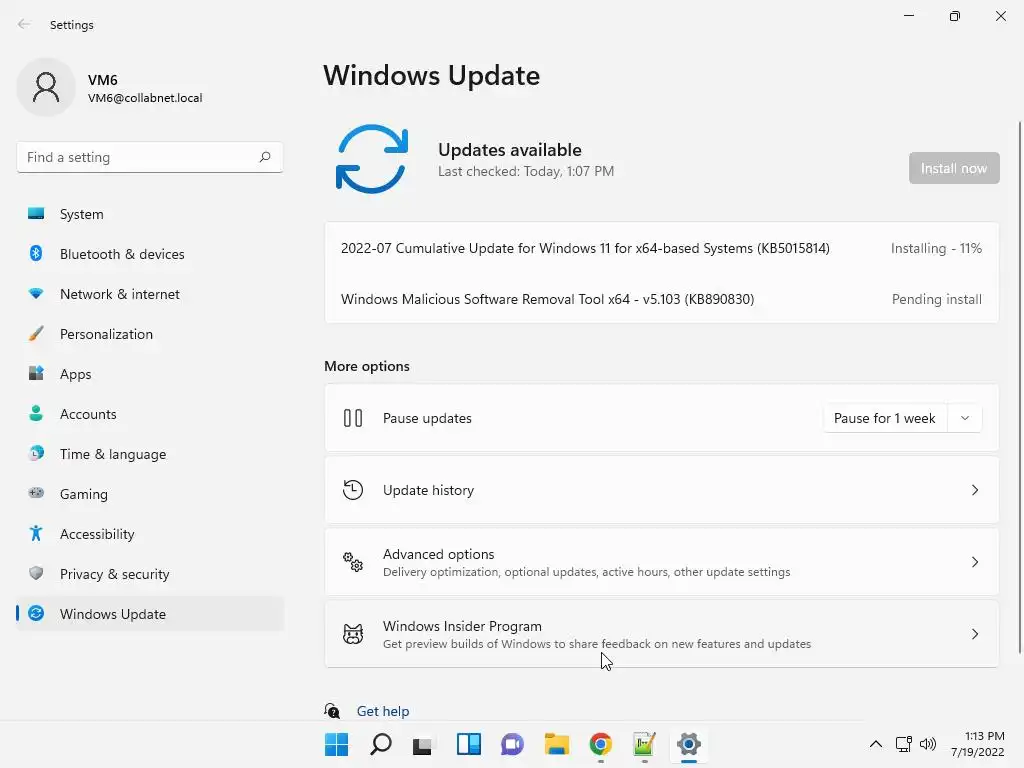
Task: Open Privacy & security label
Action: point(114,574)
